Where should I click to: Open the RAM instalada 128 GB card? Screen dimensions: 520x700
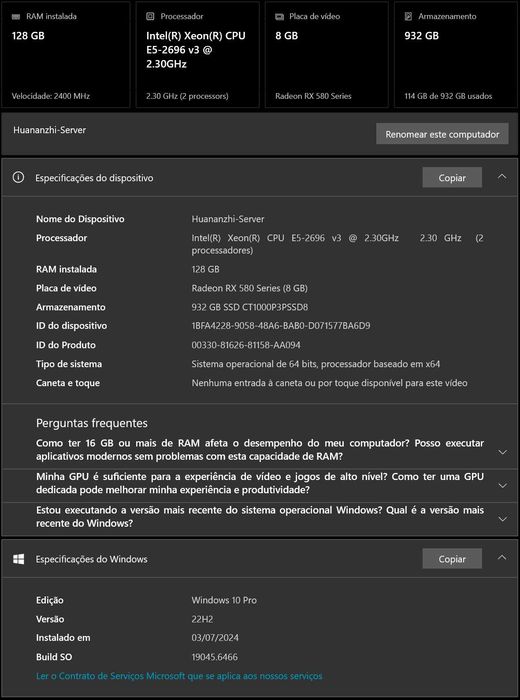66,54
